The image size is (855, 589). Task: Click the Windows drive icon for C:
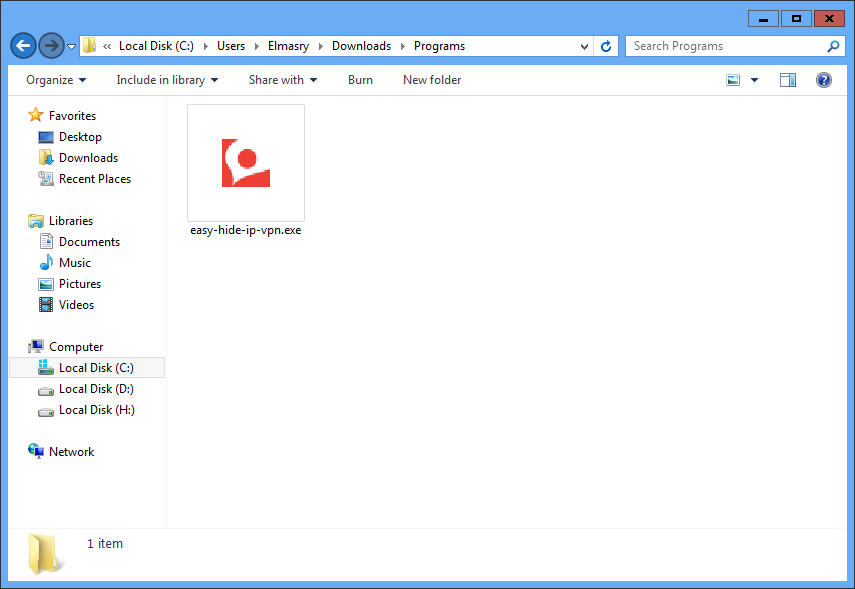[46, 367]
